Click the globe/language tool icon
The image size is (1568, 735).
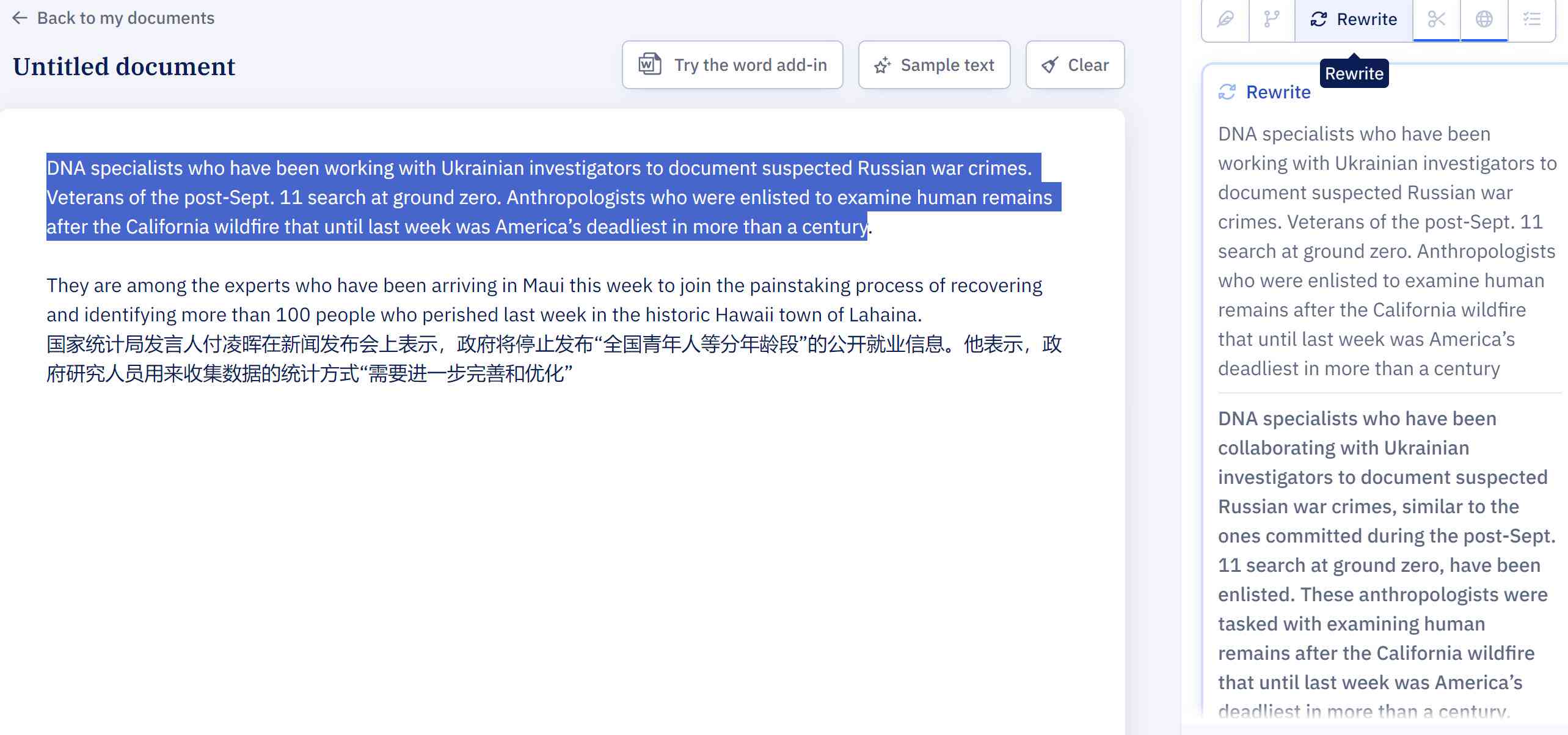point(1485,18)
